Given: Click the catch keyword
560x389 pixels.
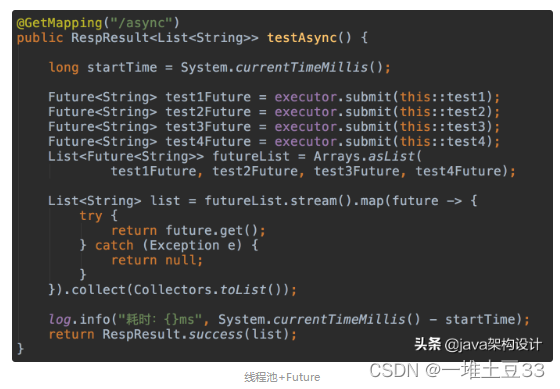Looking at the screenshot, I should (114, 245).
